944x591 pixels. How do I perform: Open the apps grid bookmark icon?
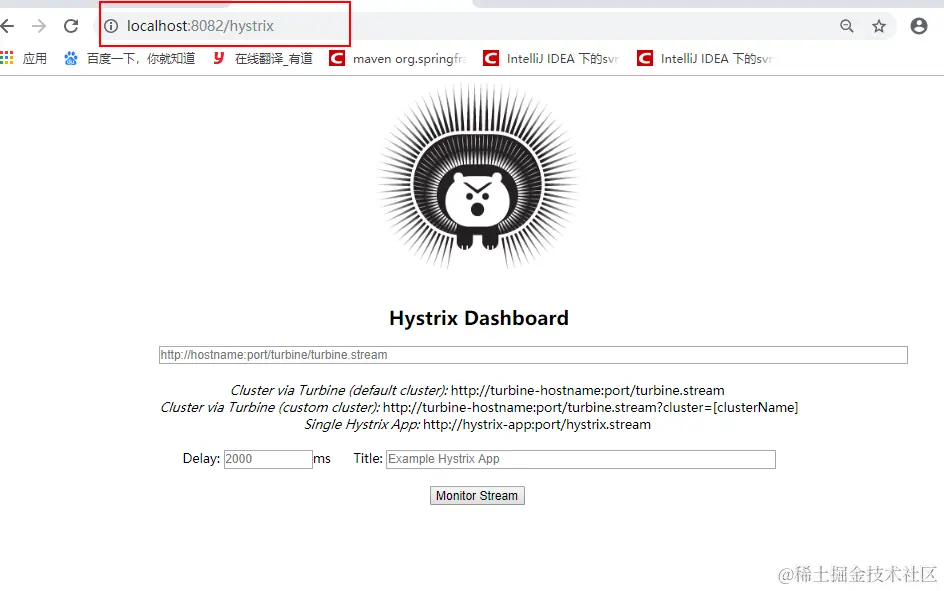point(7,58)
